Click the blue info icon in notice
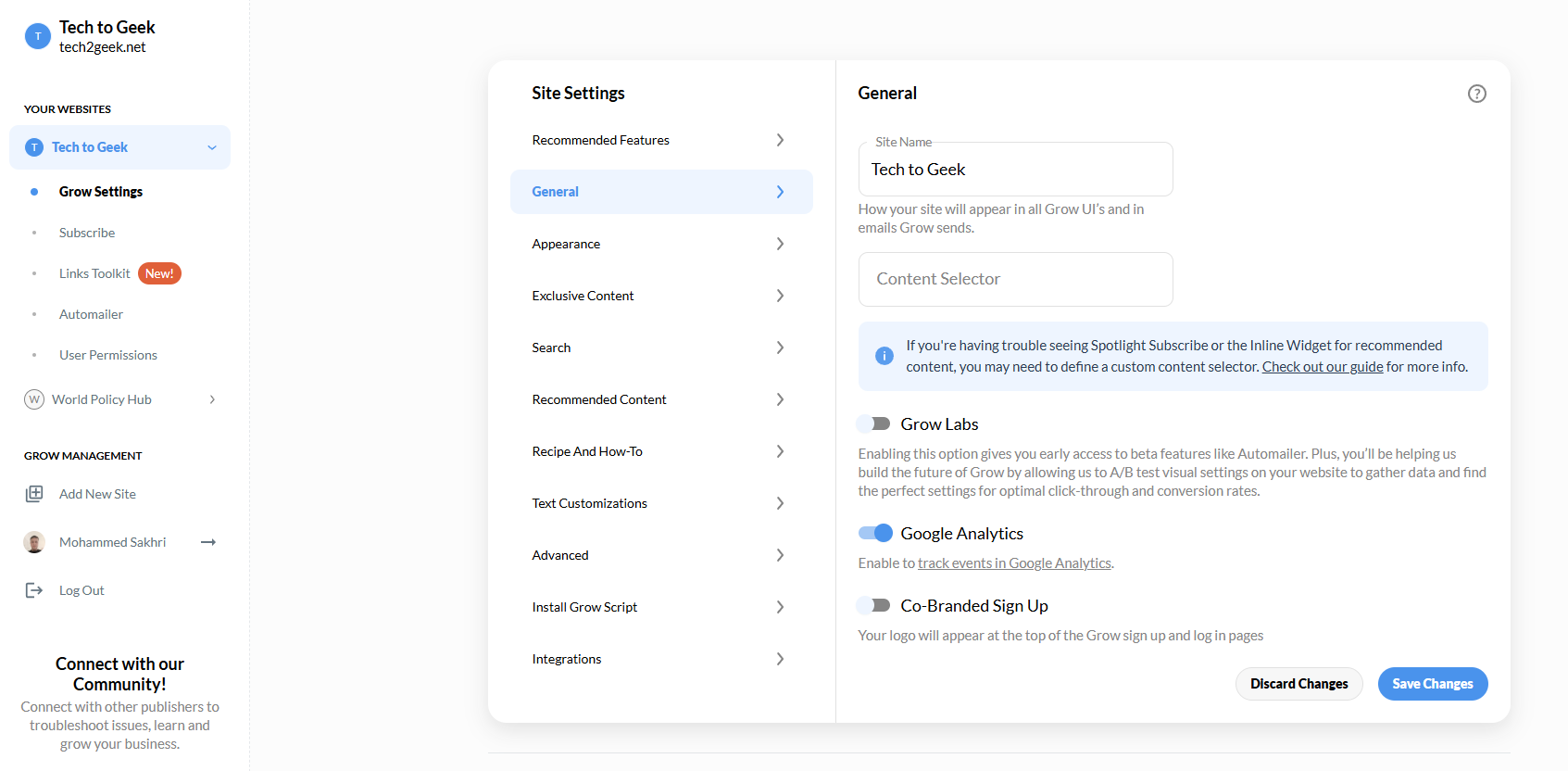Screen dimensions: 1568x771 pos(884,356)
